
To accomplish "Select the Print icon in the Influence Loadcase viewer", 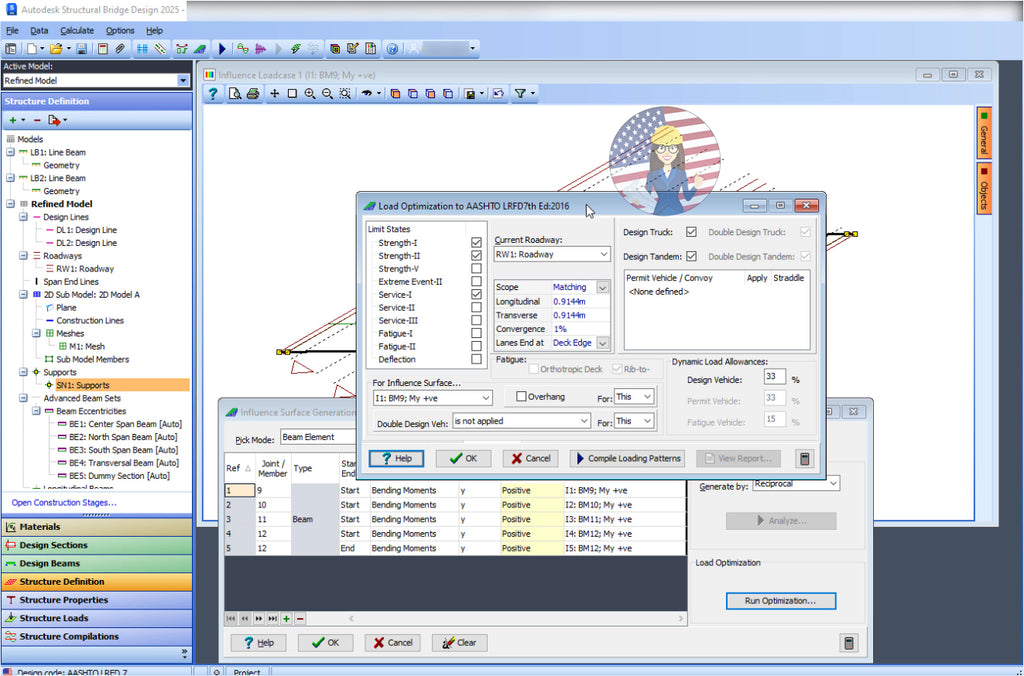I will (x=253, y=93).
